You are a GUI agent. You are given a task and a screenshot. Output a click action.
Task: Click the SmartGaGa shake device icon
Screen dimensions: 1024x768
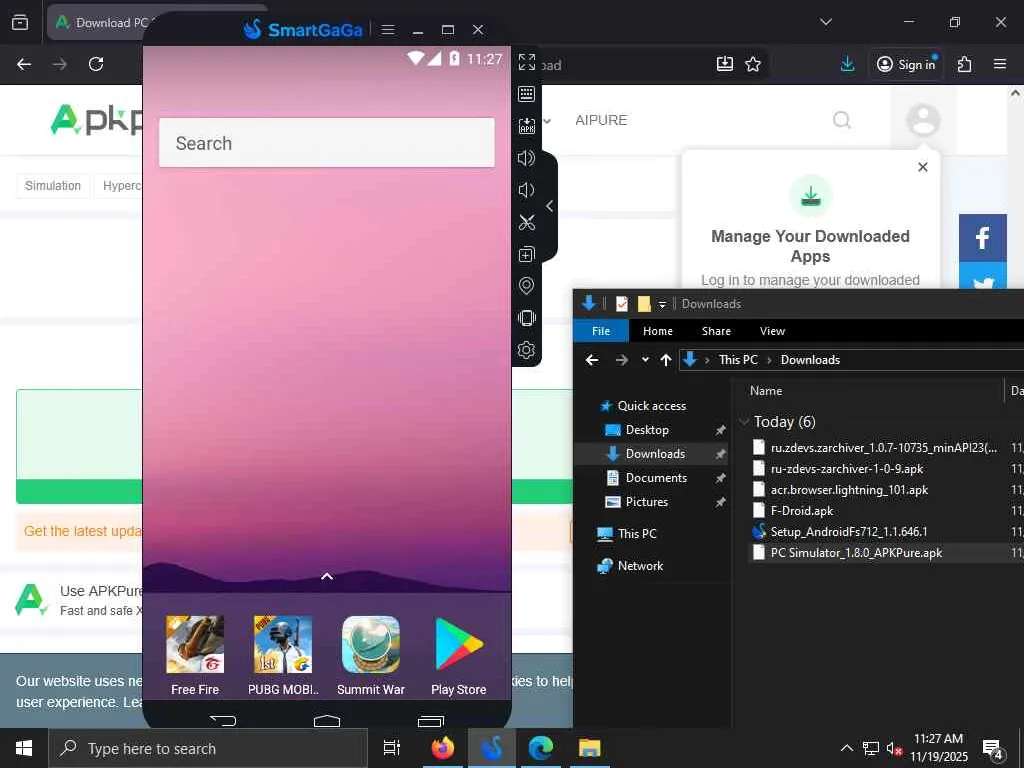(x=526, y=318)
